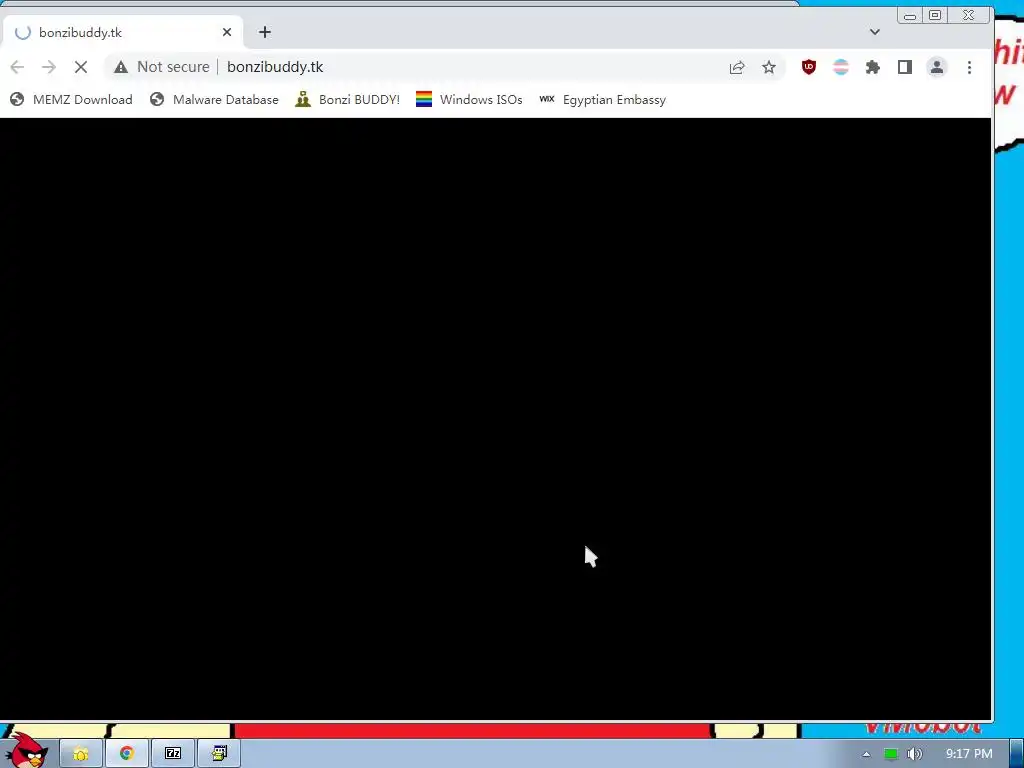Open the Extensions puzzle menu
The image size is (1024, 768).
click(x=872, y=67)
